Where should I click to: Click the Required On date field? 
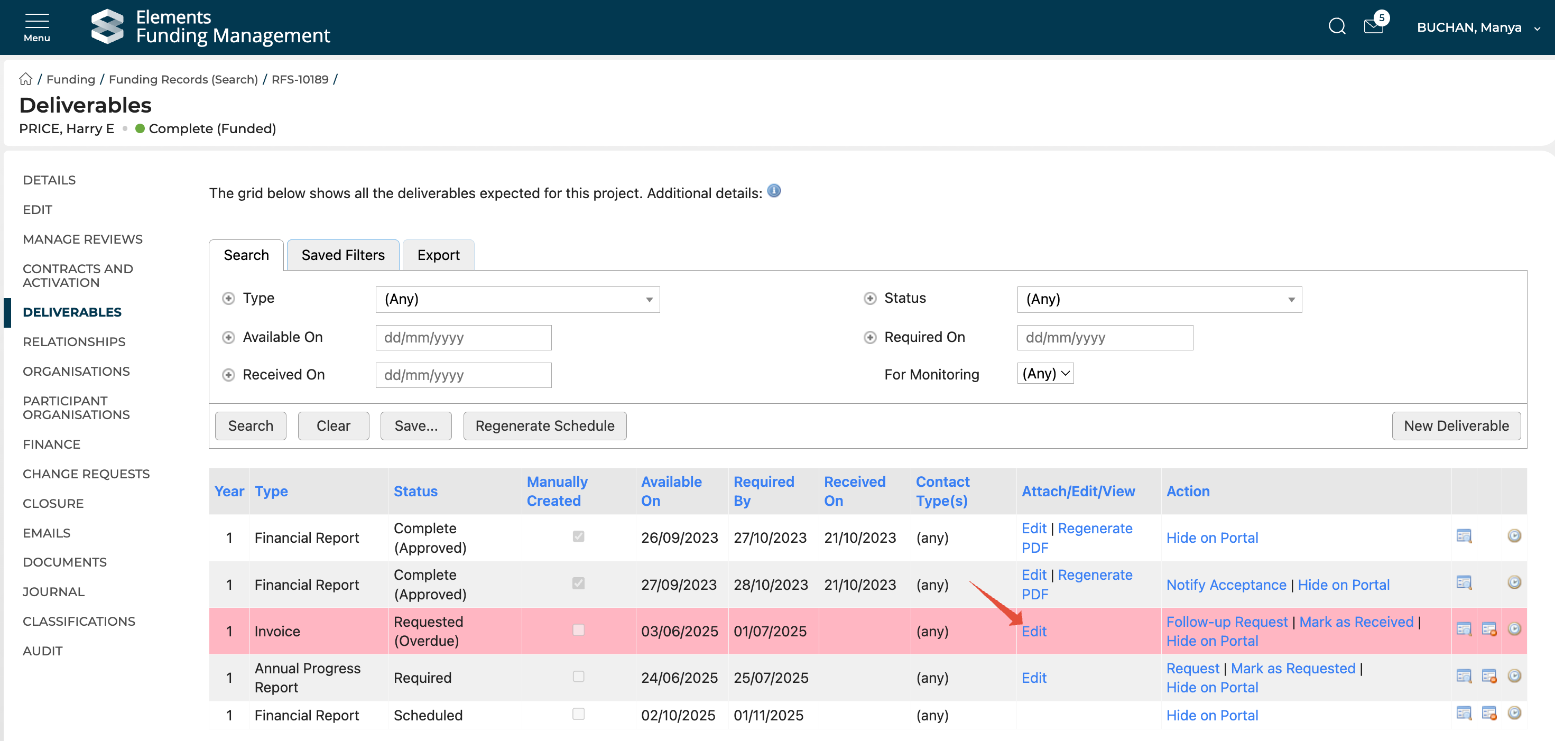click(x=1105, y=338)
